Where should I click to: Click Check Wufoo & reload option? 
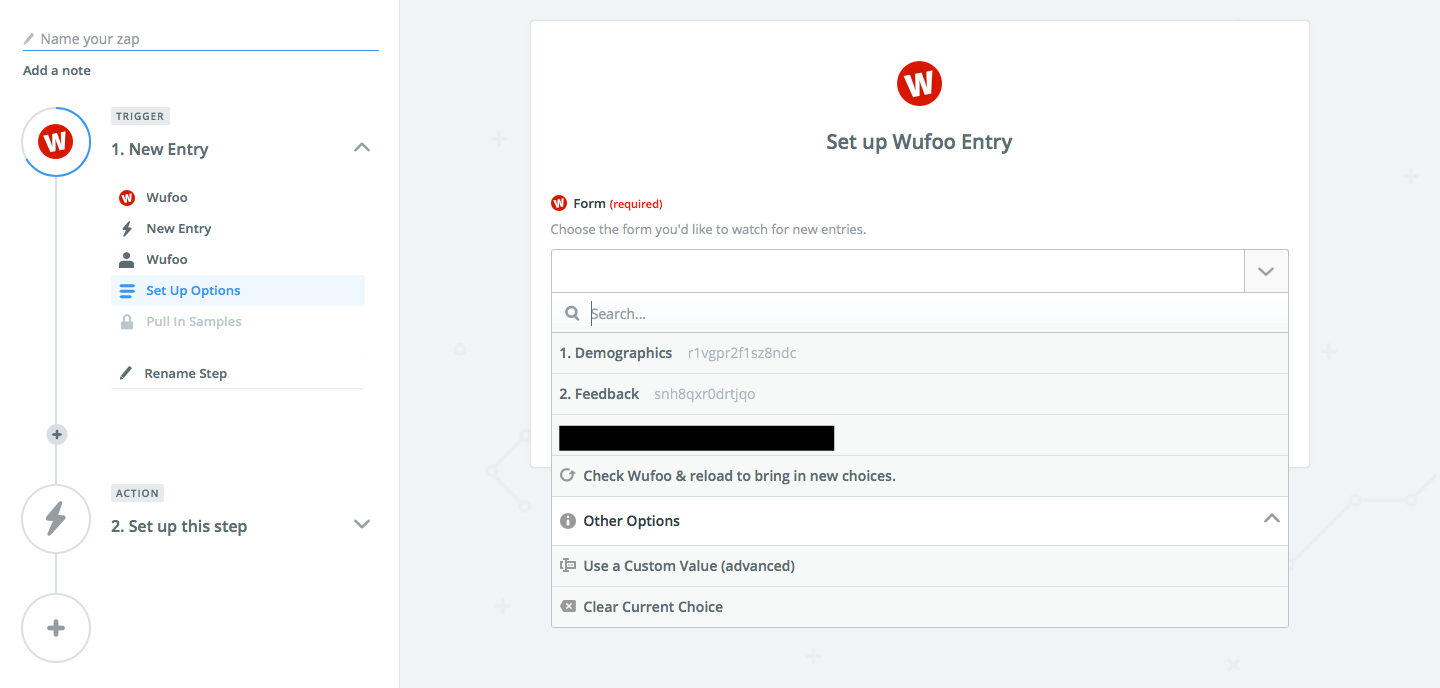920,476
